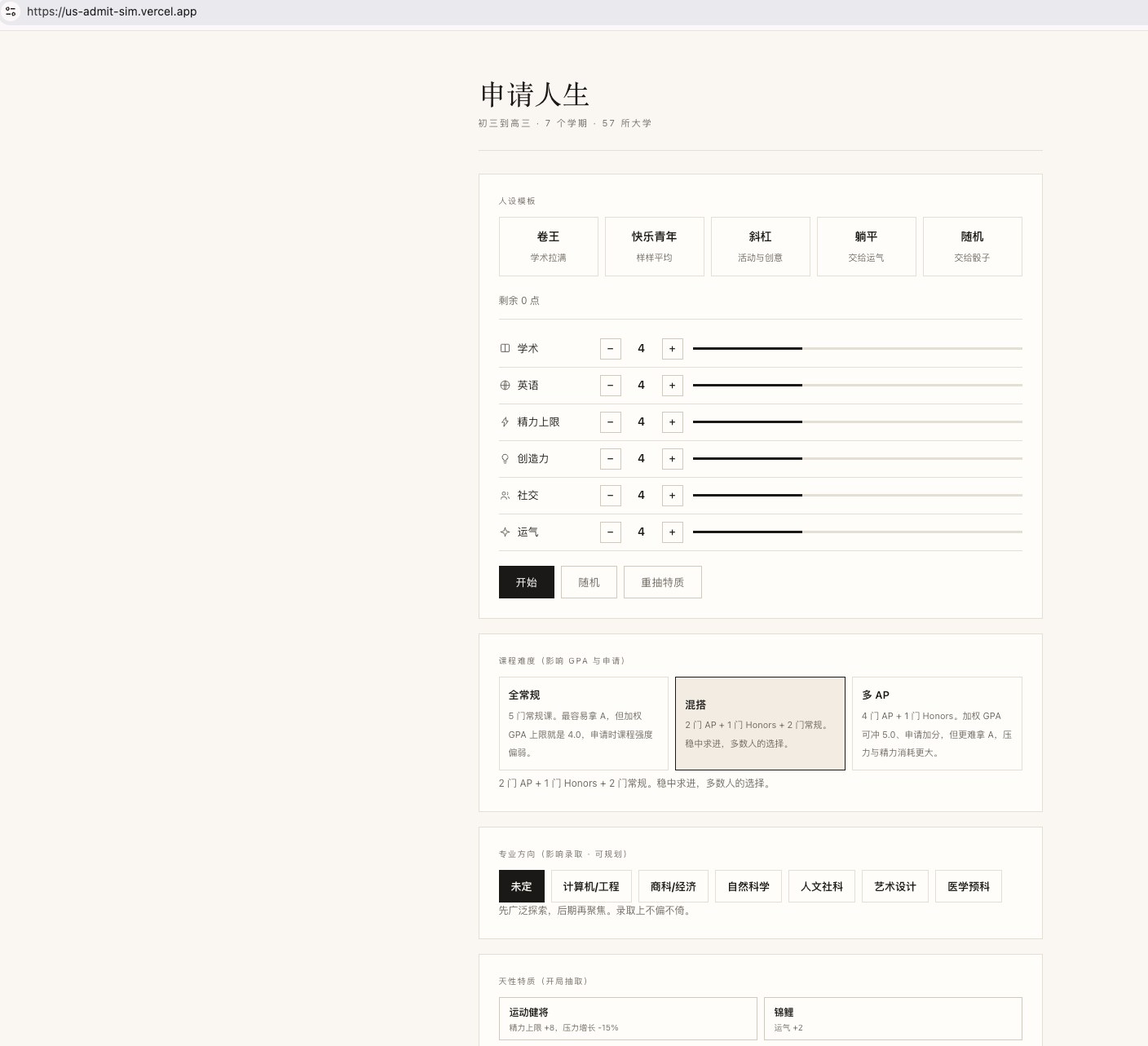
Task: Click the 精力上限 lightning icon
Action: click(x=505, y=421)
